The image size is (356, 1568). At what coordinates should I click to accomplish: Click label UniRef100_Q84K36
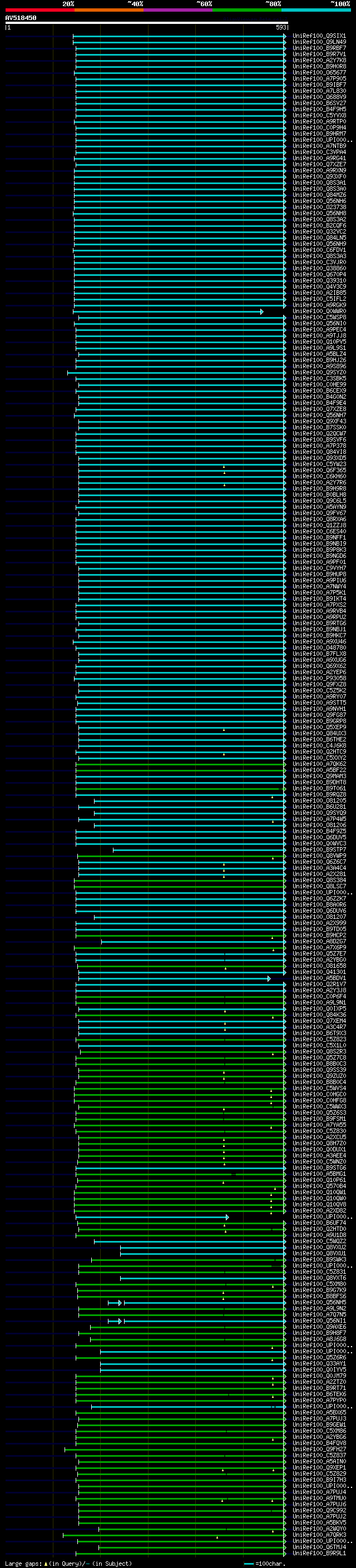coord(319,1015)
